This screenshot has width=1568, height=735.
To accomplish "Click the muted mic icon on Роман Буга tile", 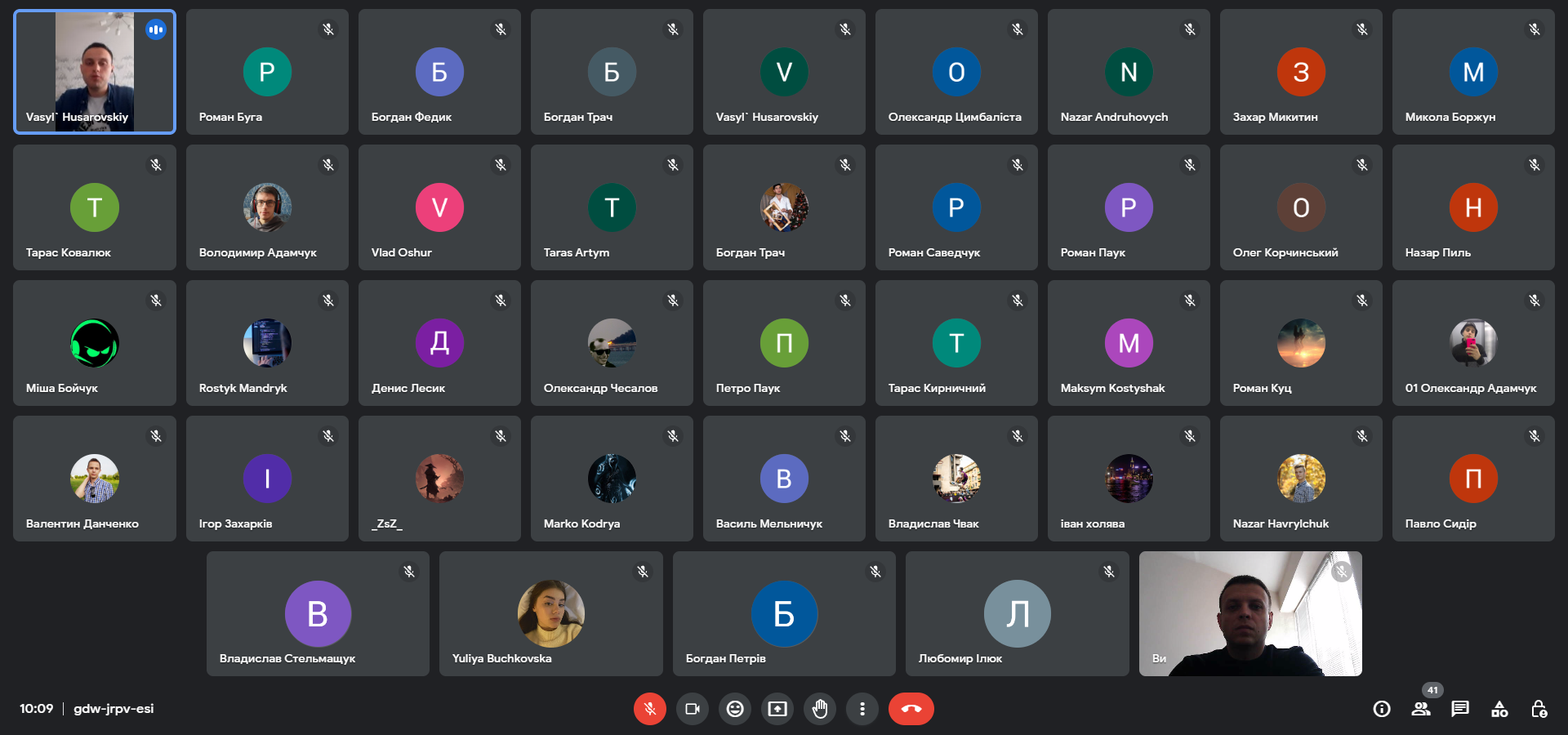I will [328, 29].
